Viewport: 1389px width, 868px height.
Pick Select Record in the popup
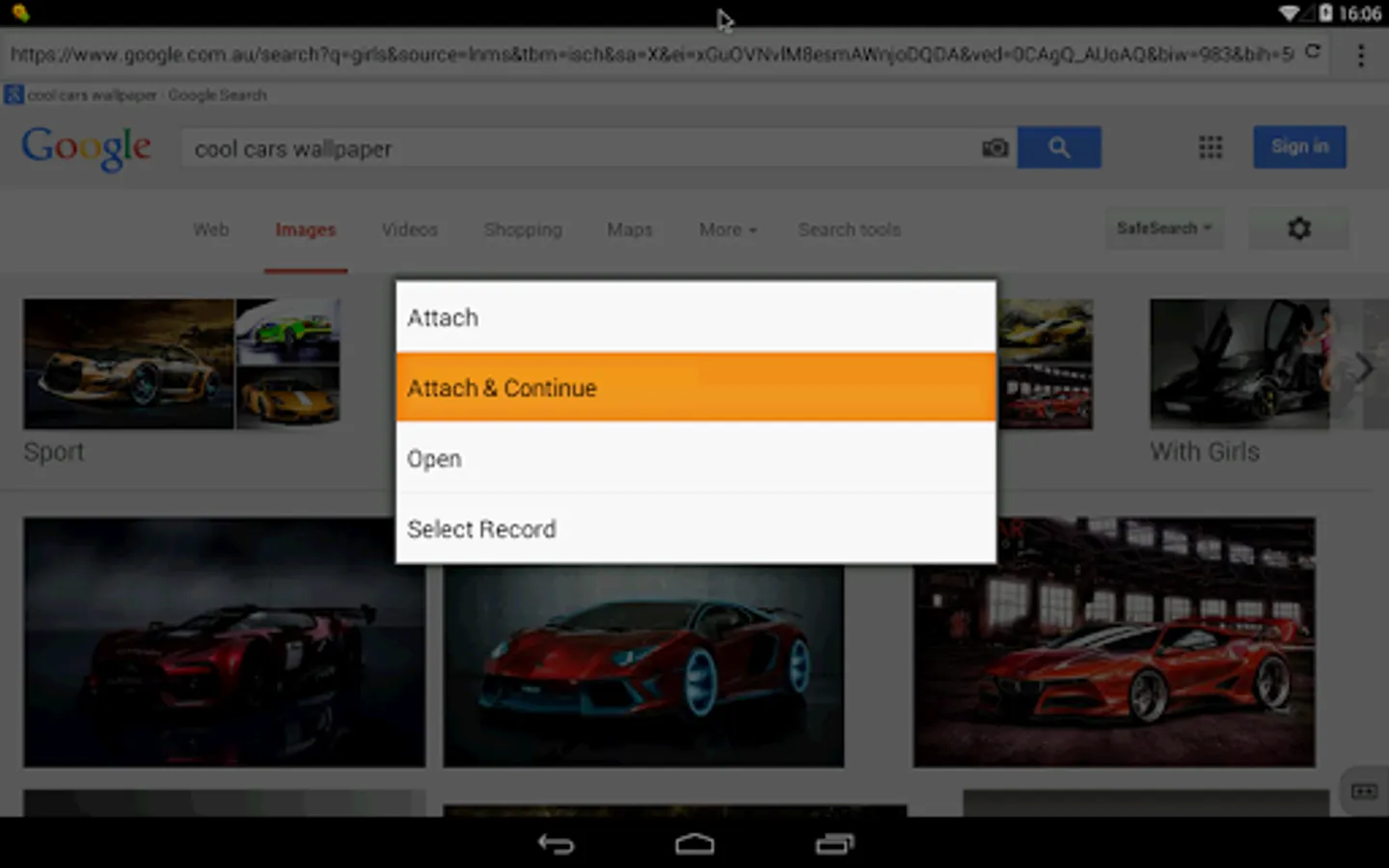pyautogui.click(x=695, y=529)
